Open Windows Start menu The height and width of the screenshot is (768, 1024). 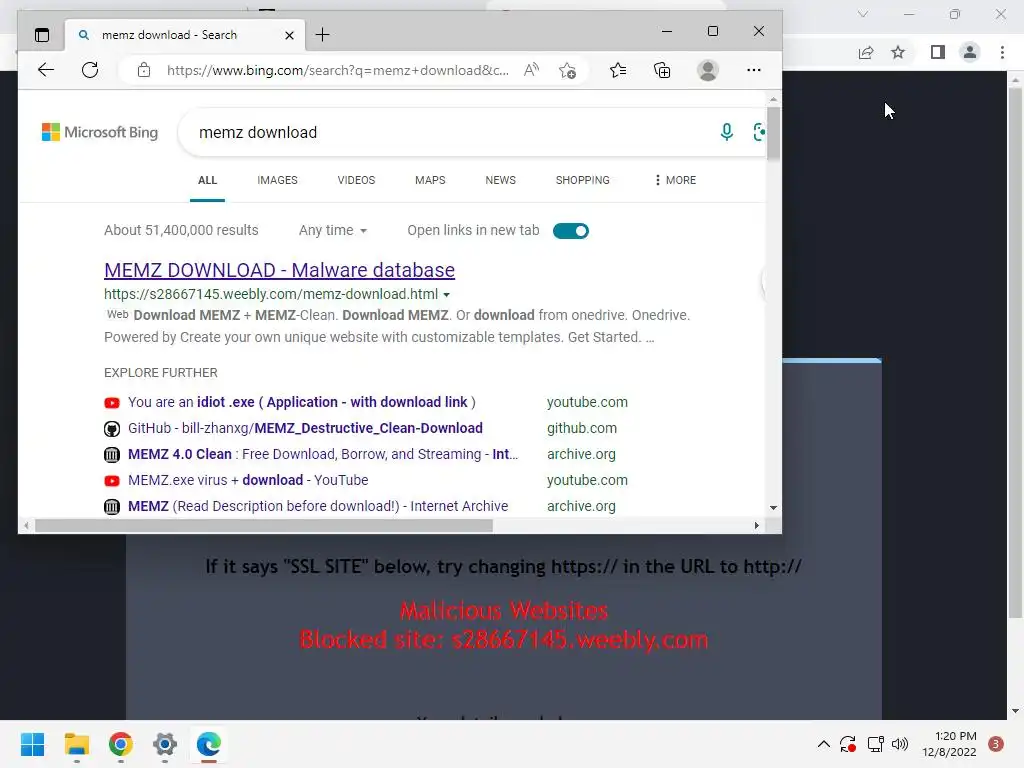click(x=33, y=744)
